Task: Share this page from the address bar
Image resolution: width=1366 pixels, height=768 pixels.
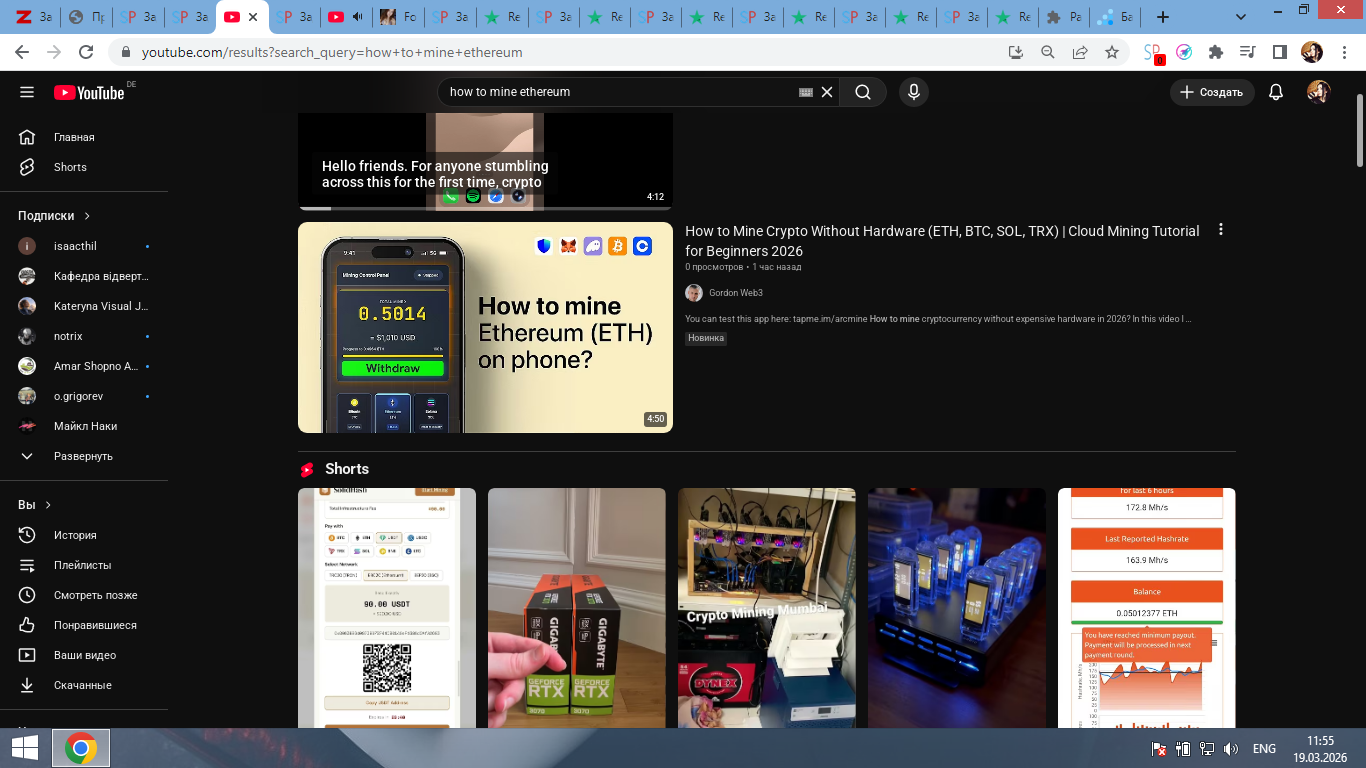Action: pos(1080,52)
